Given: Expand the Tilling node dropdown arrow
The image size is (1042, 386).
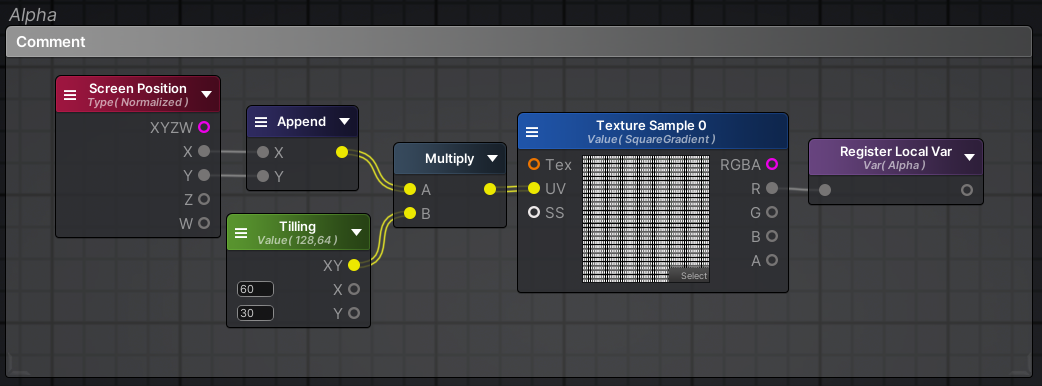Looking at the screenshot, I should pyautogui.click(x=356, y=232).
